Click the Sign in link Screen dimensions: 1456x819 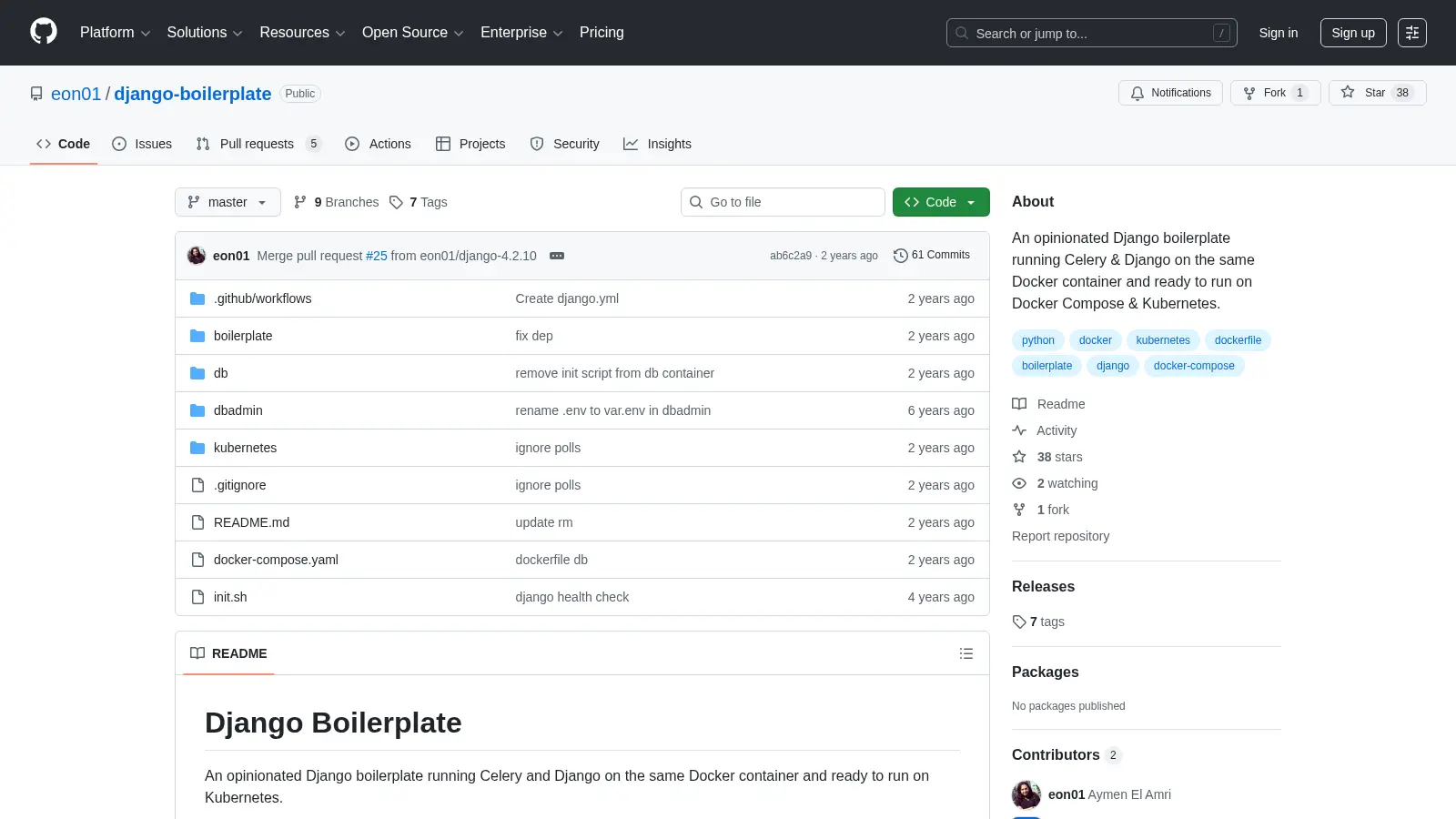(x=1279, y=33)
